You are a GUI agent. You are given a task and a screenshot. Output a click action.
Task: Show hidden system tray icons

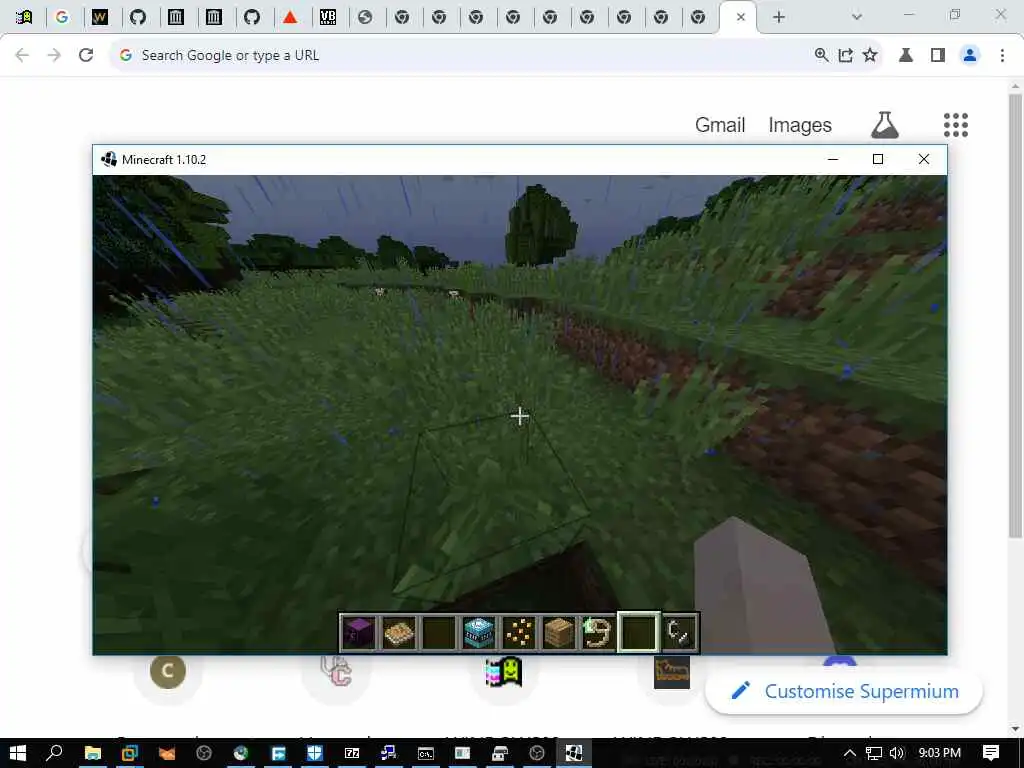[850, 753]
